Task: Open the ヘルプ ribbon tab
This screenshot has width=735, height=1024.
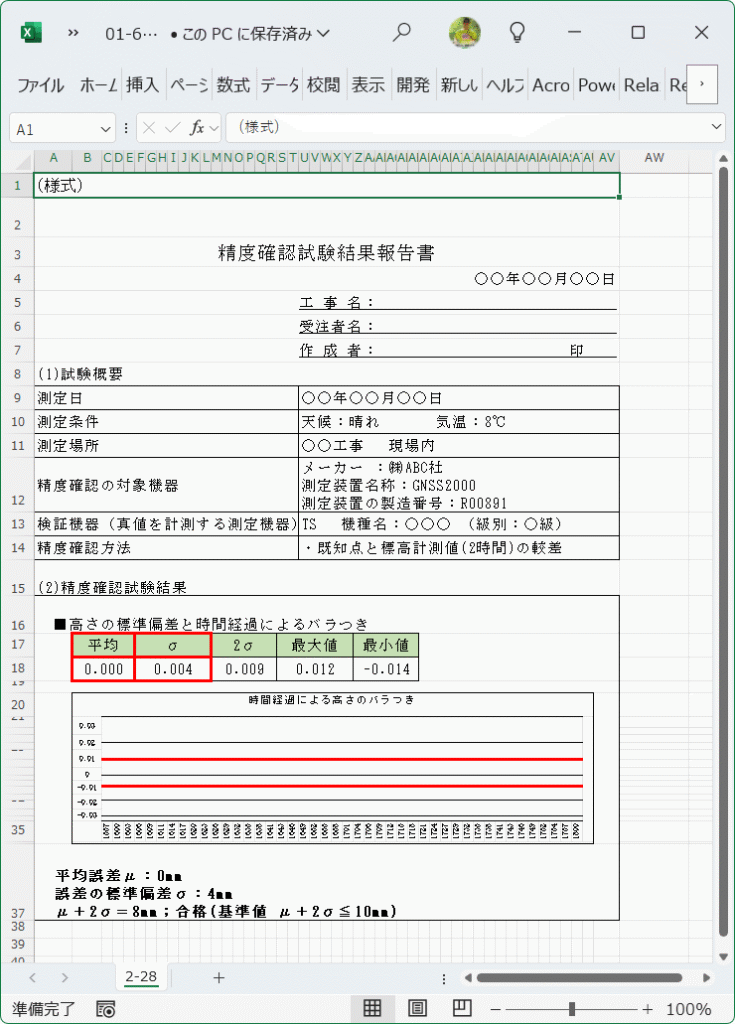Action: (505, 85)
